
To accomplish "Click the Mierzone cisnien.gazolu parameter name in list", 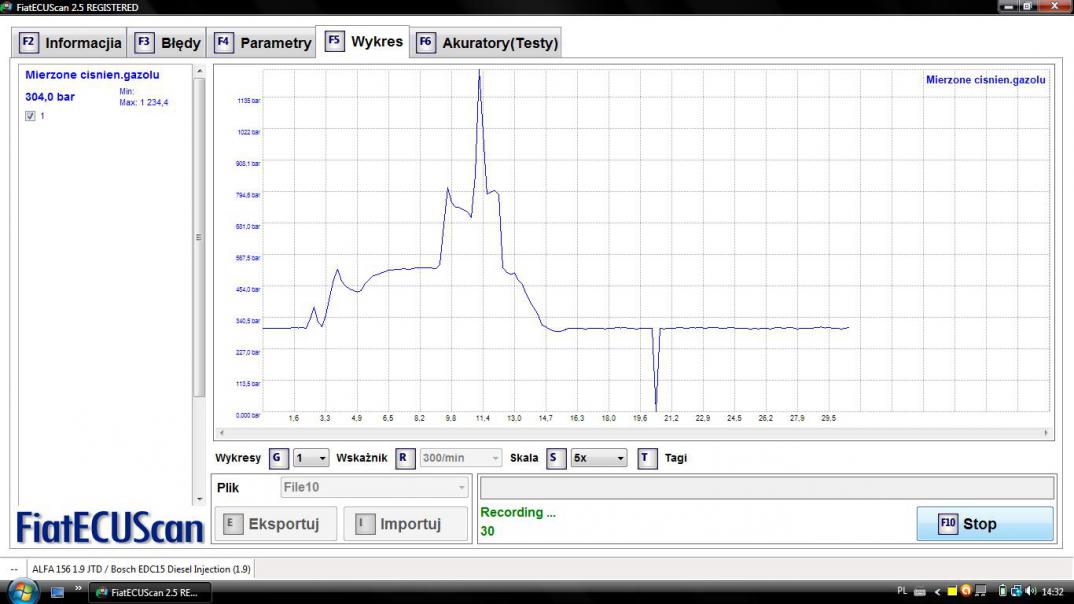I will tap(92, 75).
